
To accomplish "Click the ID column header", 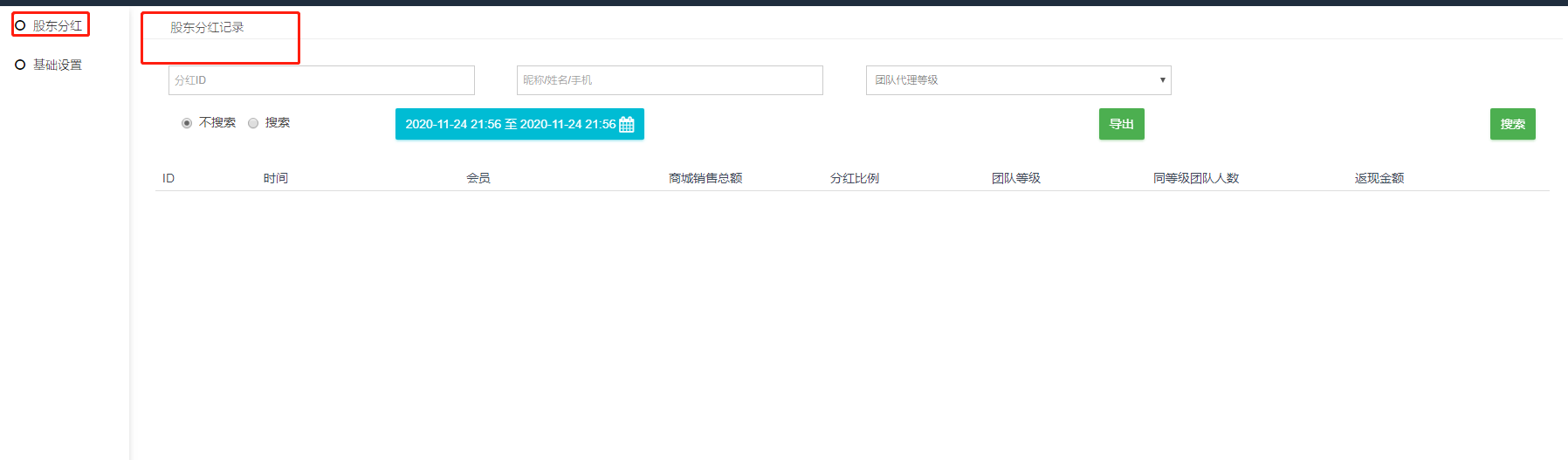I will pyautogui.click(x=168, y=178).
